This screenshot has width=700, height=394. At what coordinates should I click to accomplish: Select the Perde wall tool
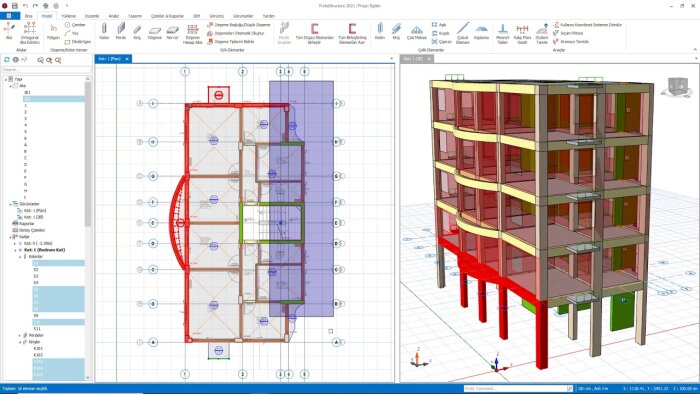pos(121,31)
